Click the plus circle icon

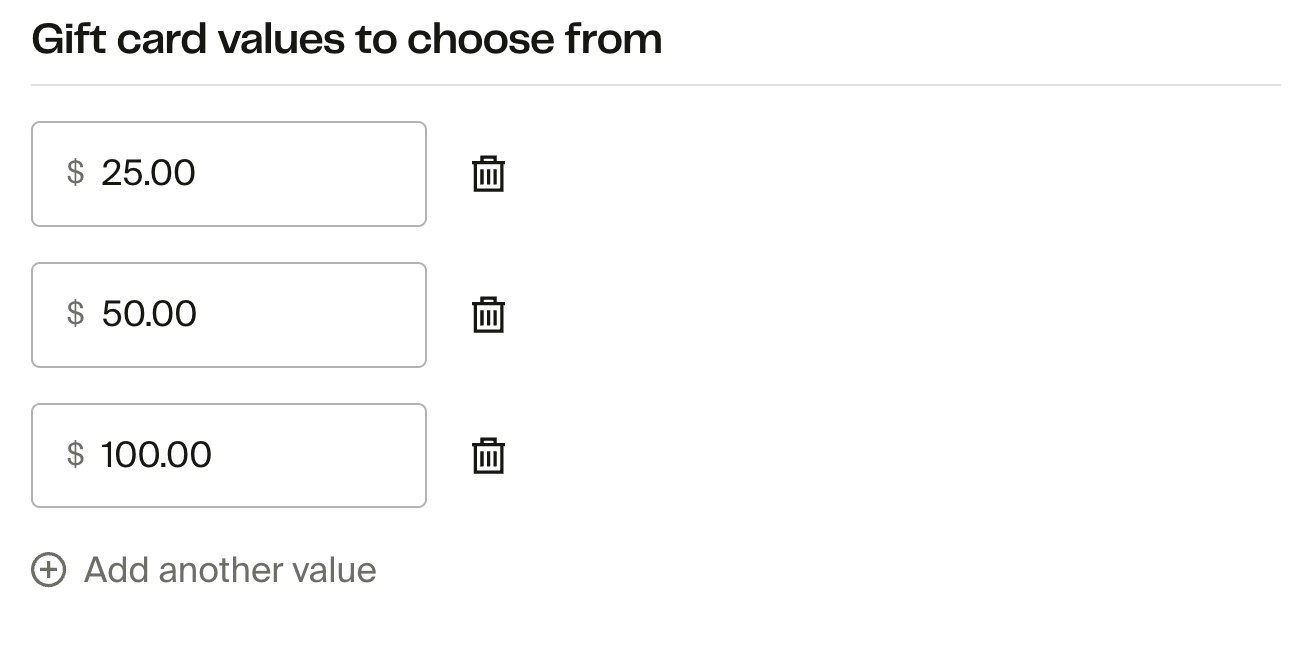pyautogui.click(x=49, y=570)
